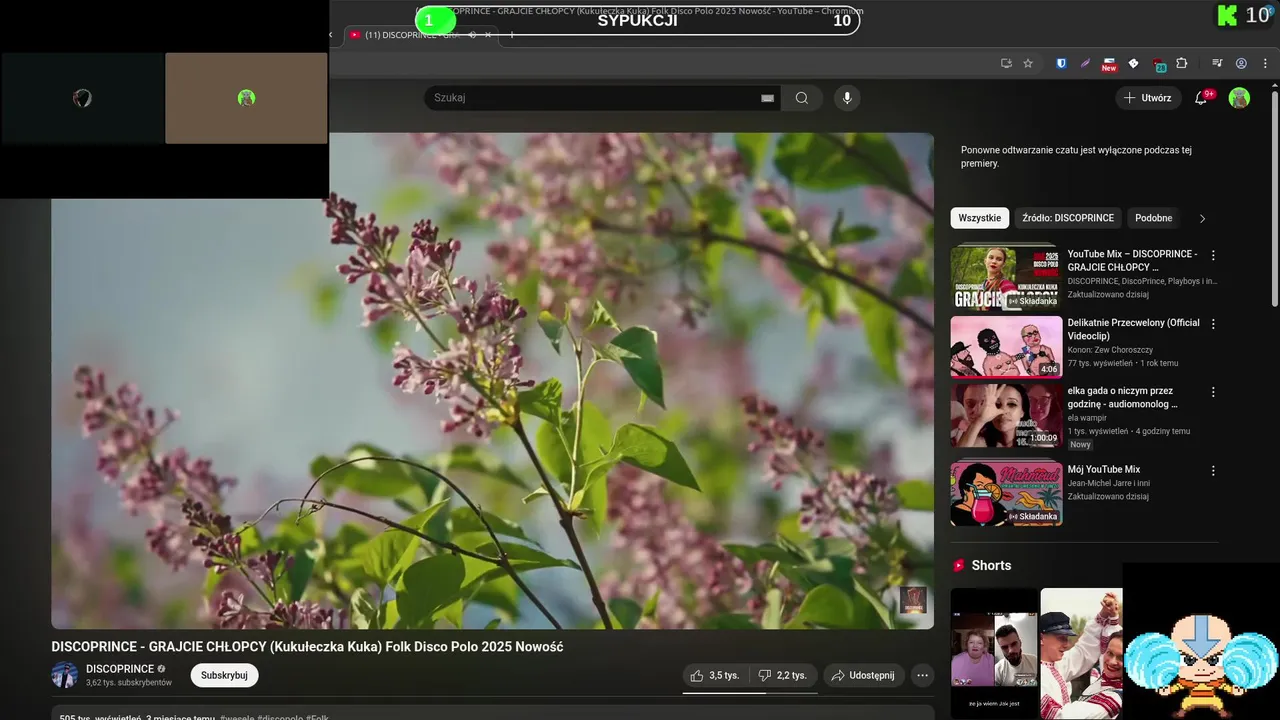This screenshot has height=720, width=1280.
Task: Click the Shorts section logo icon
Action: click(959, 565)
